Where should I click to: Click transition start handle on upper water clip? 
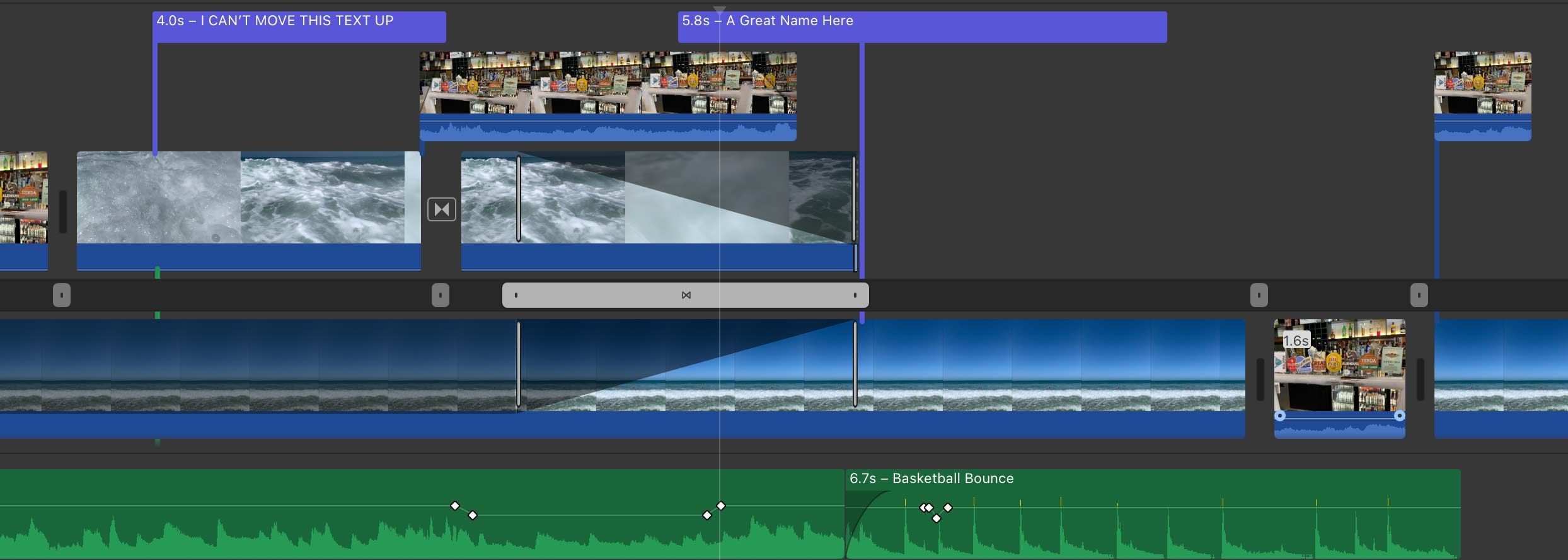[519, 199]
